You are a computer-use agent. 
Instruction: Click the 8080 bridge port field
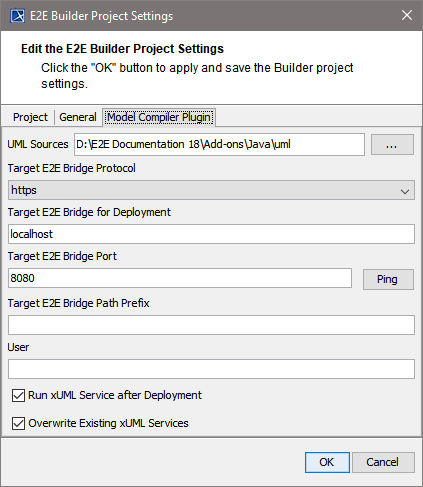click(180, 278)
